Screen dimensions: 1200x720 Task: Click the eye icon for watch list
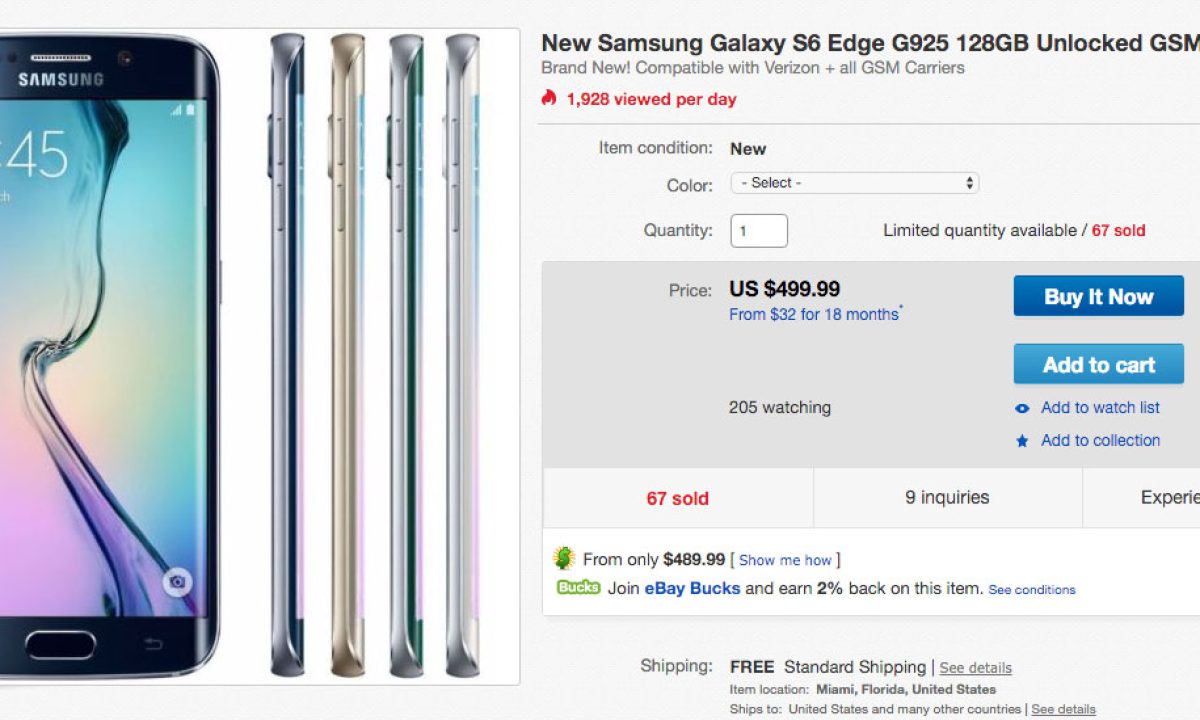point(1022,408)
